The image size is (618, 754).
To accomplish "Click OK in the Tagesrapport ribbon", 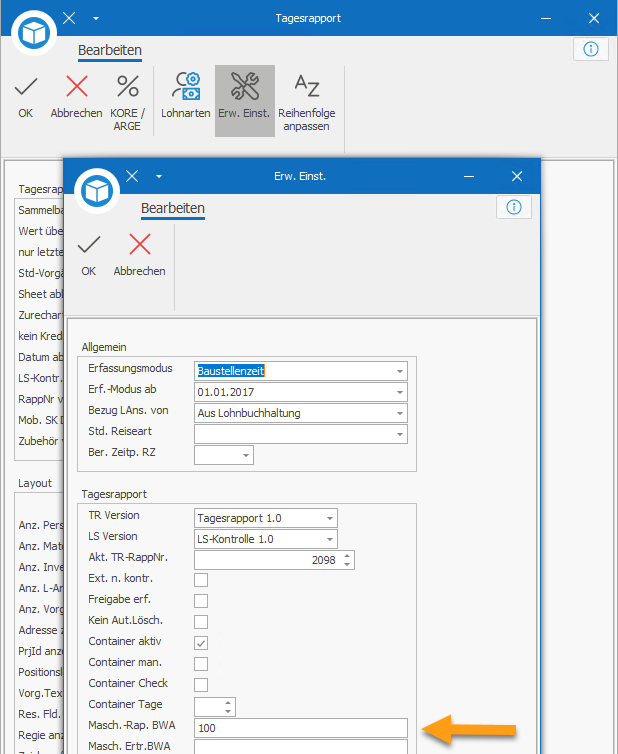I will [25, 98].
